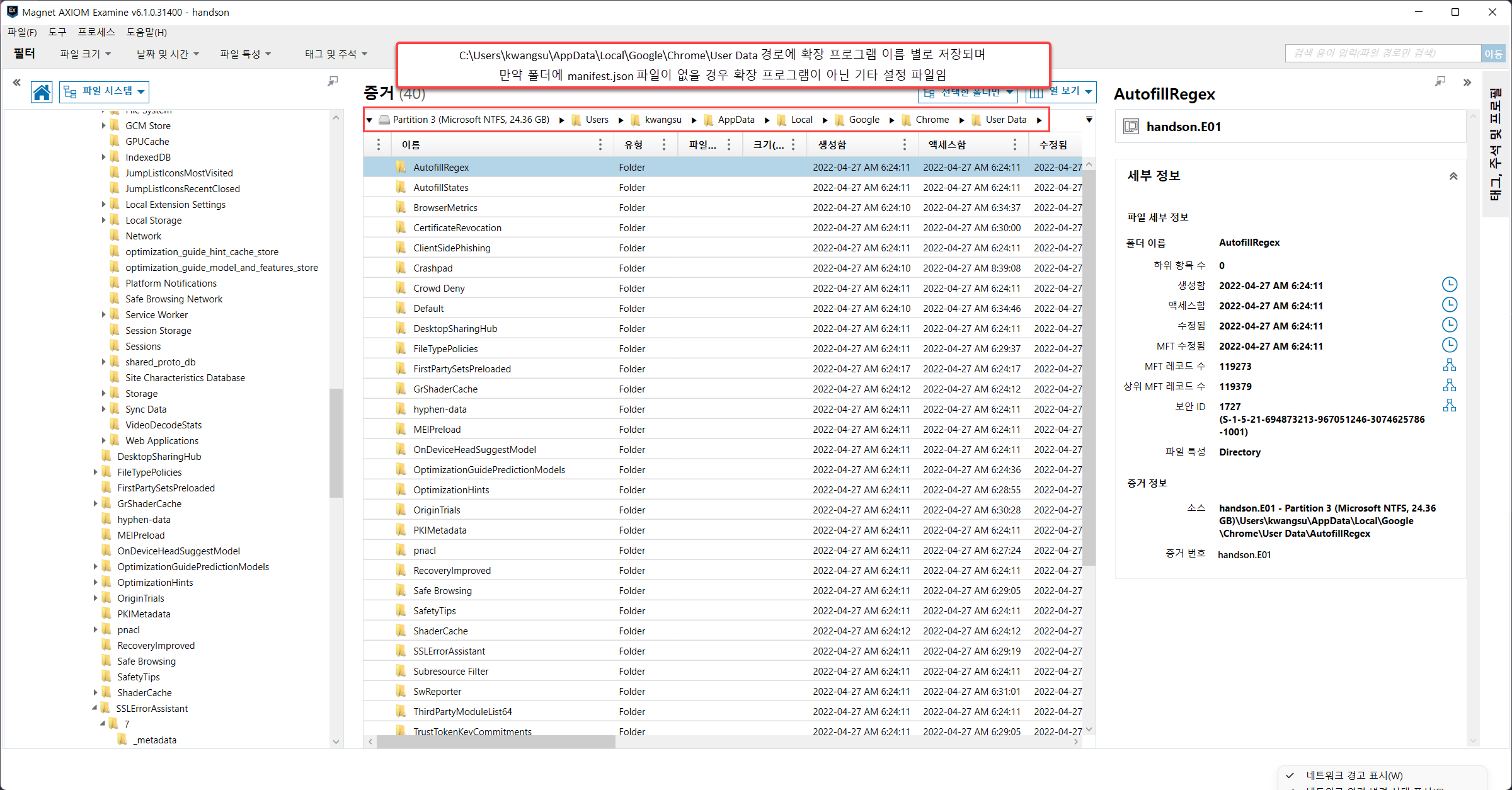Open the 도움말(H) menu
This screenshot has width=1512, height=790.
(x=146, y=32)
